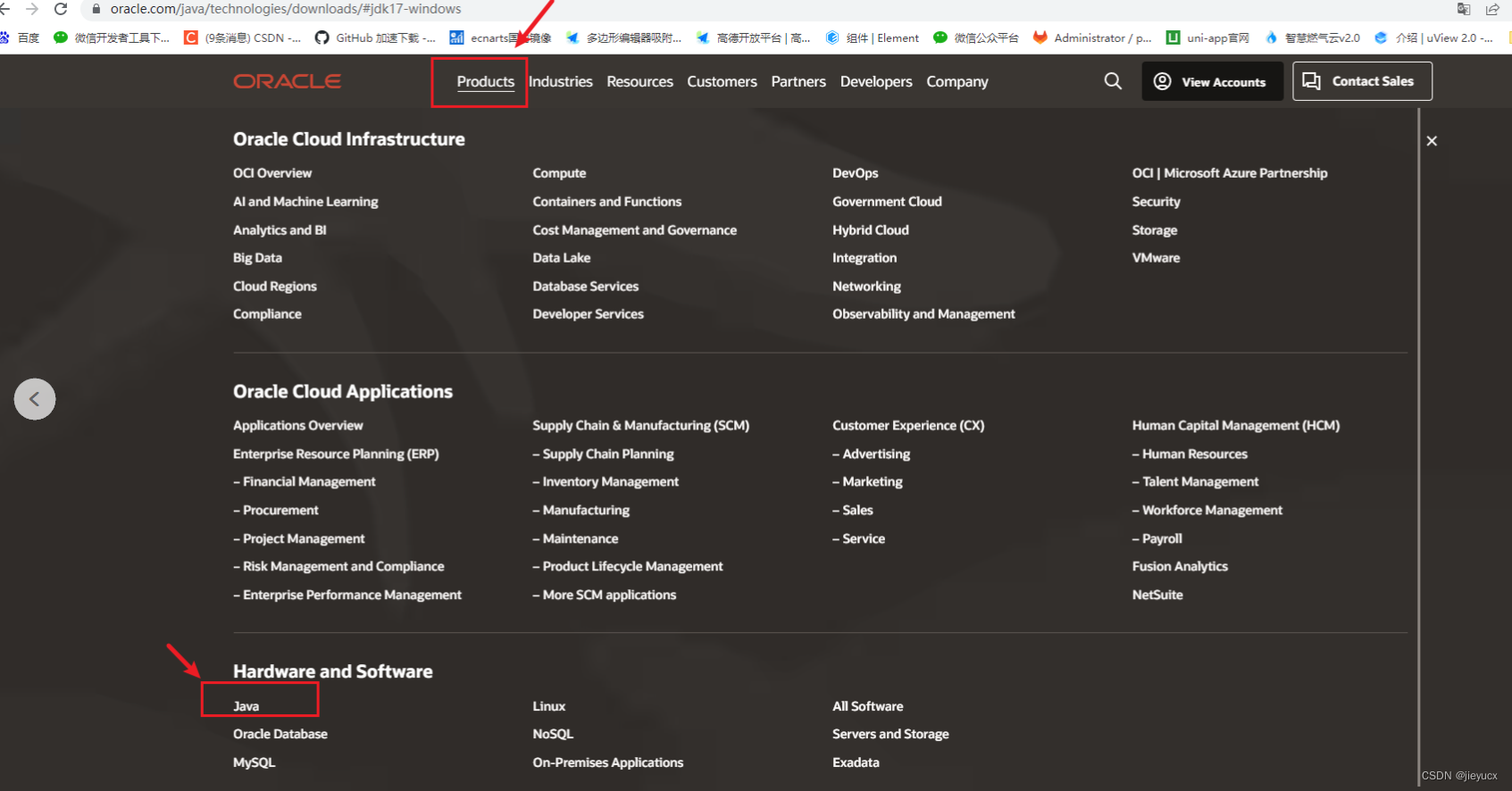Go forward using browser forward arrow
The height and width of the screenshot is (791, 1512).
pyautogui.click(x=32, y=9)
